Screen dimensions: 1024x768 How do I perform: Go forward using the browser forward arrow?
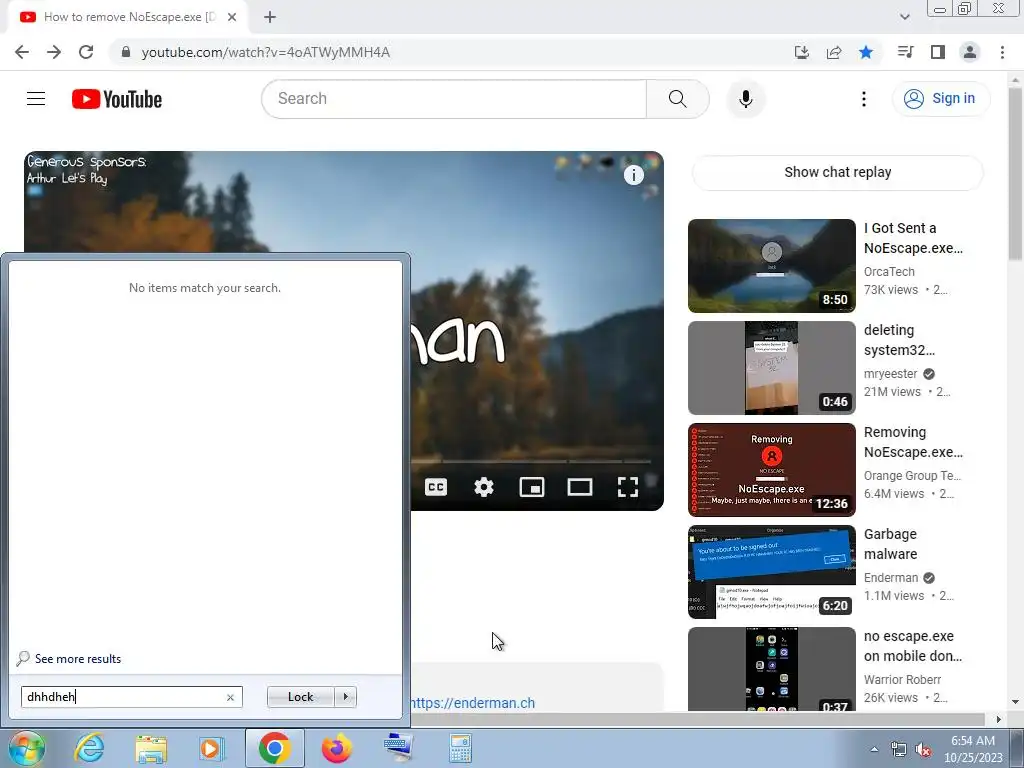tap(54, 52)
